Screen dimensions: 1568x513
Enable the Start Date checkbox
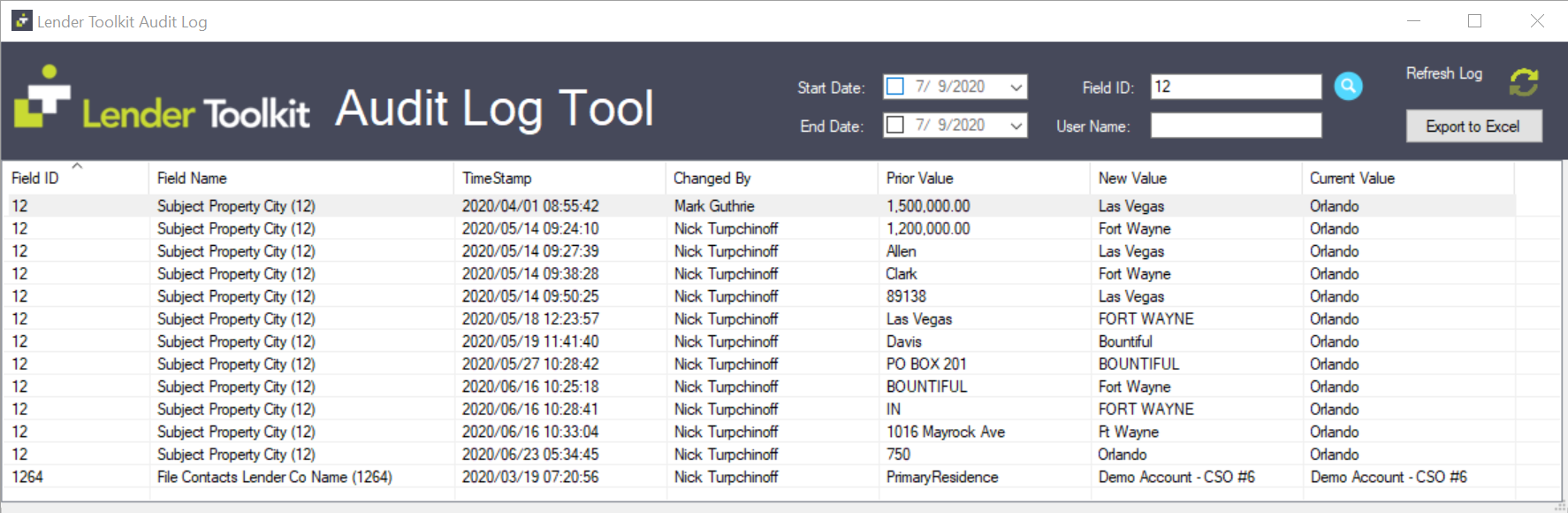895,86
